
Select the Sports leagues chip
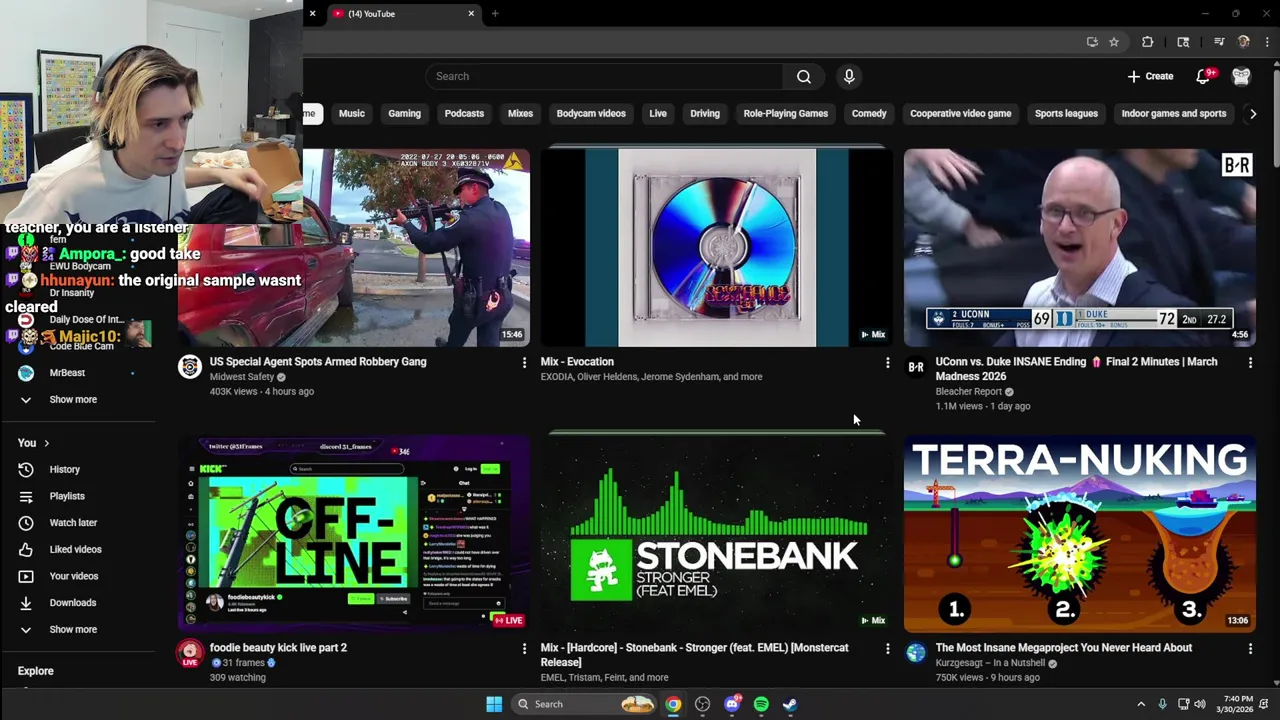1066,113
